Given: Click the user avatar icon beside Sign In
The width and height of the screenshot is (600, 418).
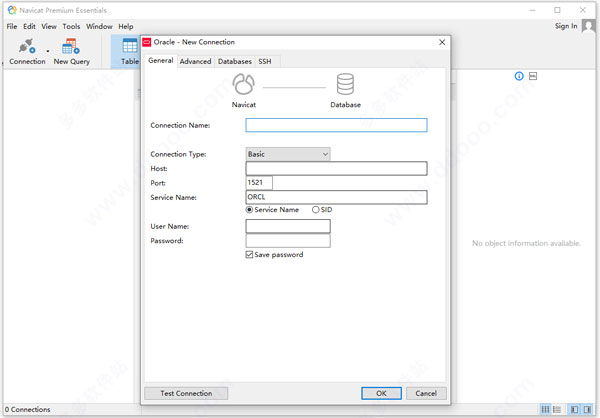Looking at the screenshot, I should click(x=589, y=26).
